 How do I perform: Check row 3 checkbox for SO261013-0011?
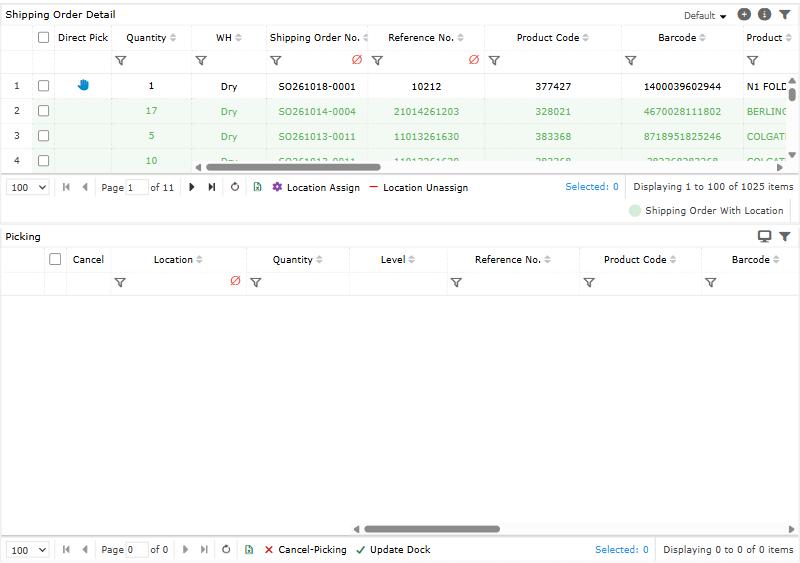point(43,136)
